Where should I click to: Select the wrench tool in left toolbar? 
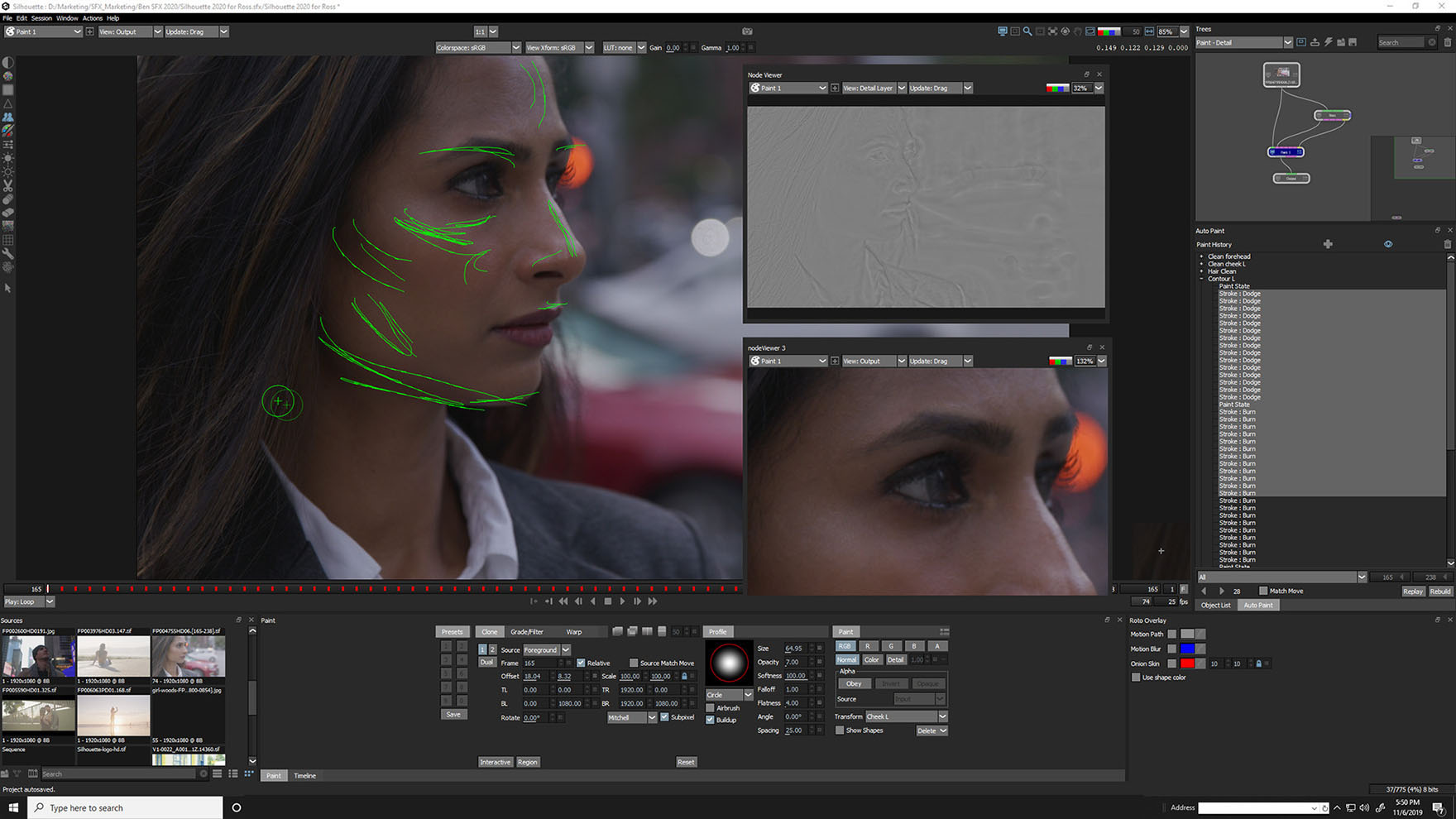coord(7,254)
